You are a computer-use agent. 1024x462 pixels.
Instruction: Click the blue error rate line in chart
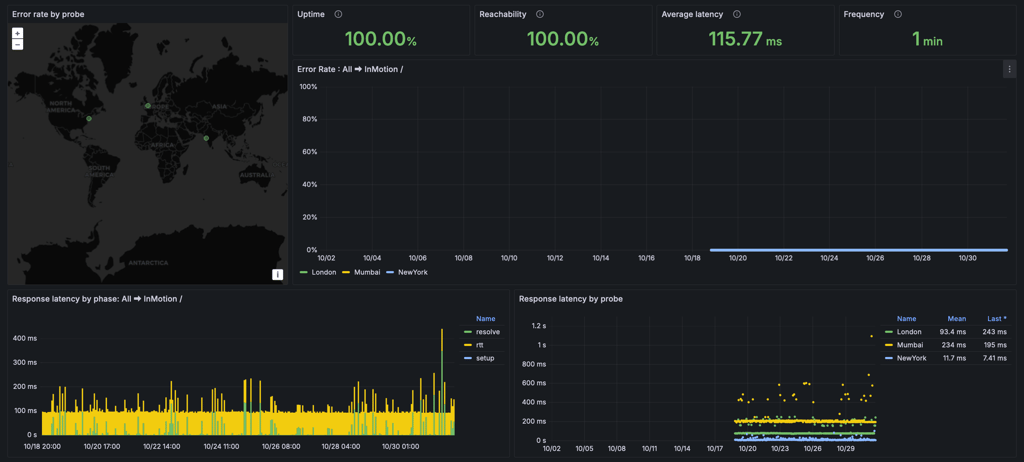click(x=859, y=250)
